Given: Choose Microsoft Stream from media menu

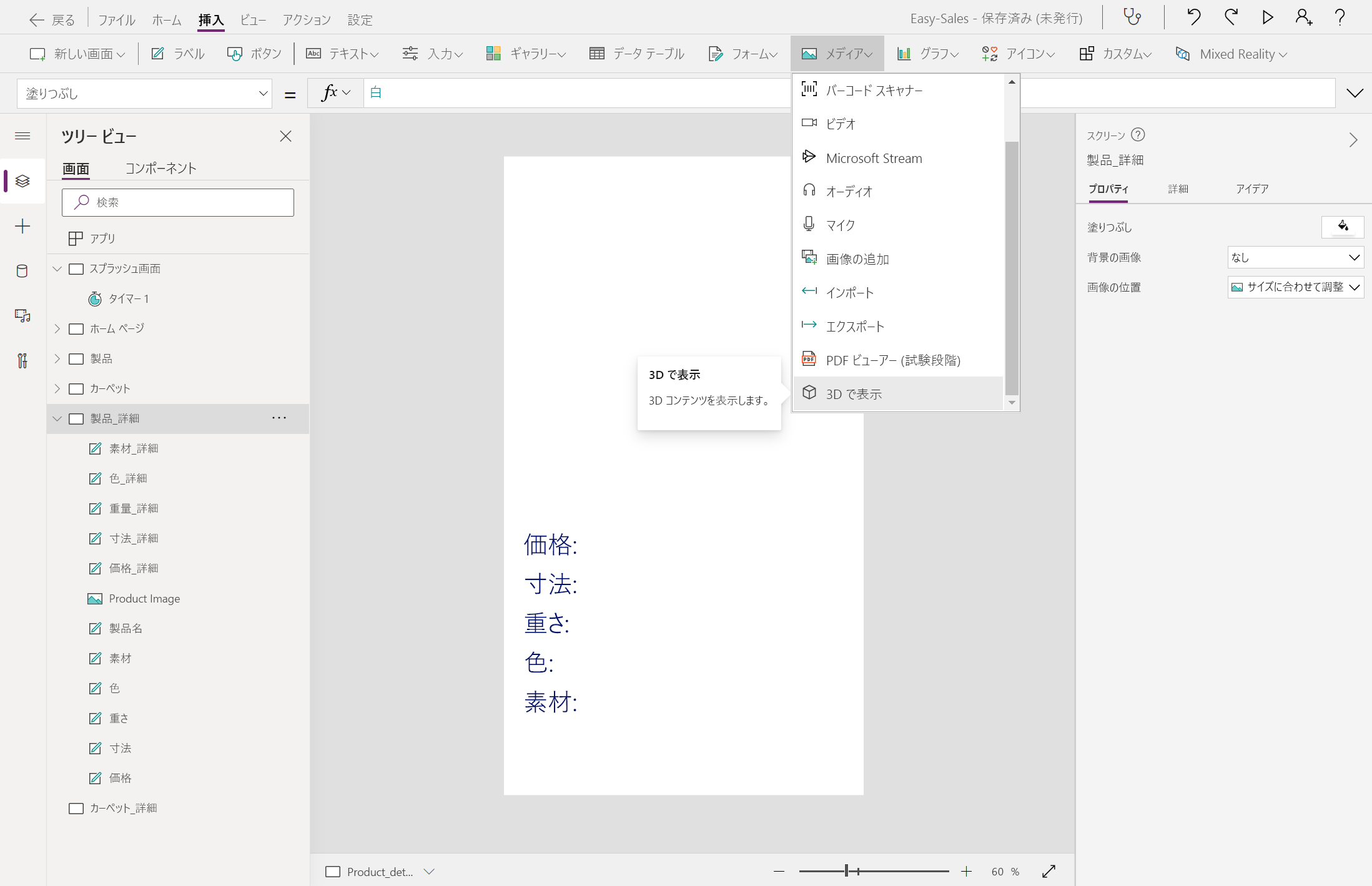Looking at the screenshot, I should tap(898, 158).
